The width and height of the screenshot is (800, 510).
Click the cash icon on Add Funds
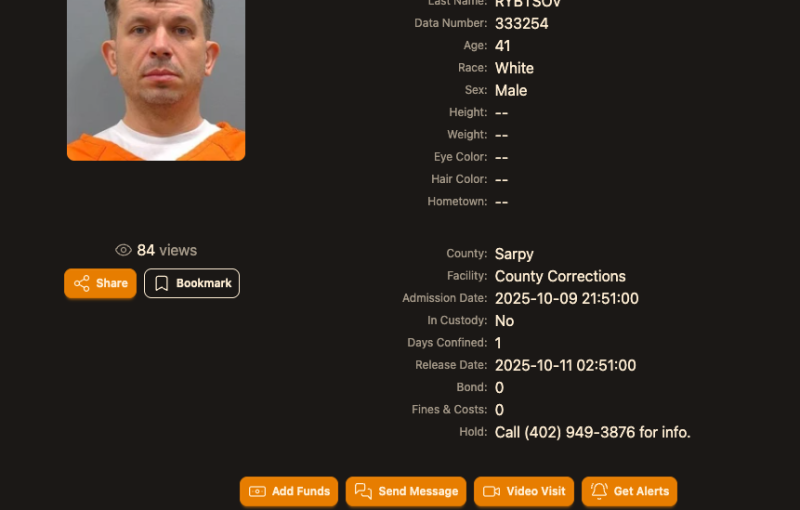point(257,491)
